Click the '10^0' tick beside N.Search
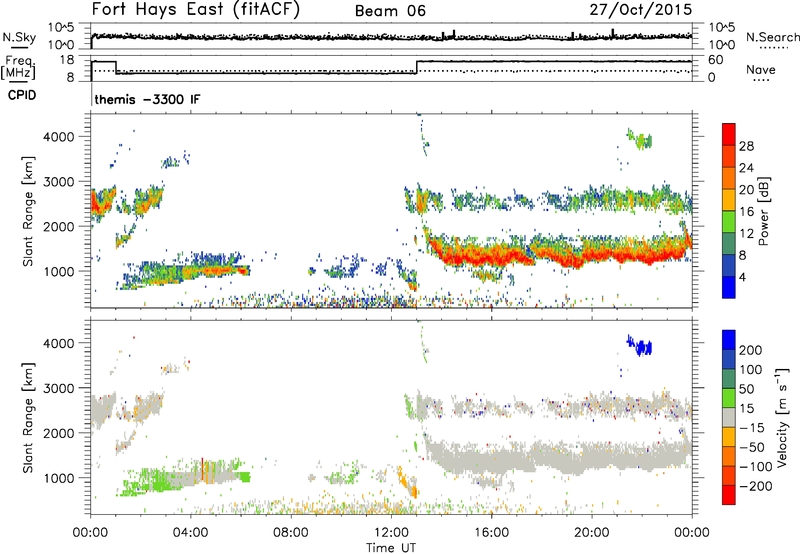The width and height of the screenshot is (800, 554). (x=721, y=45)
